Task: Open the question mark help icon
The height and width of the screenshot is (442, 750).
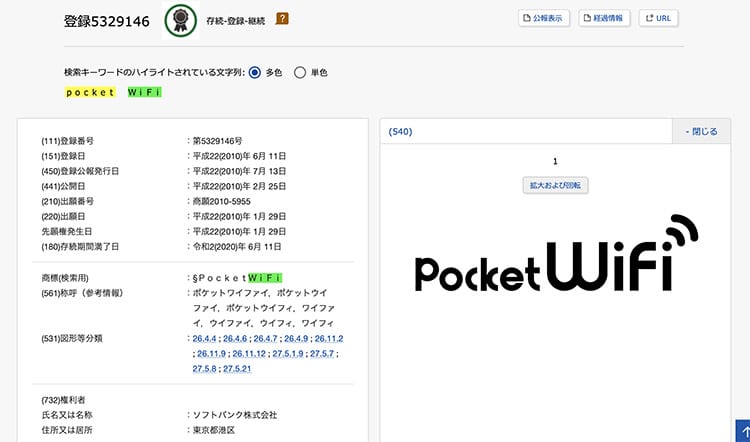Action: [282, 19]
